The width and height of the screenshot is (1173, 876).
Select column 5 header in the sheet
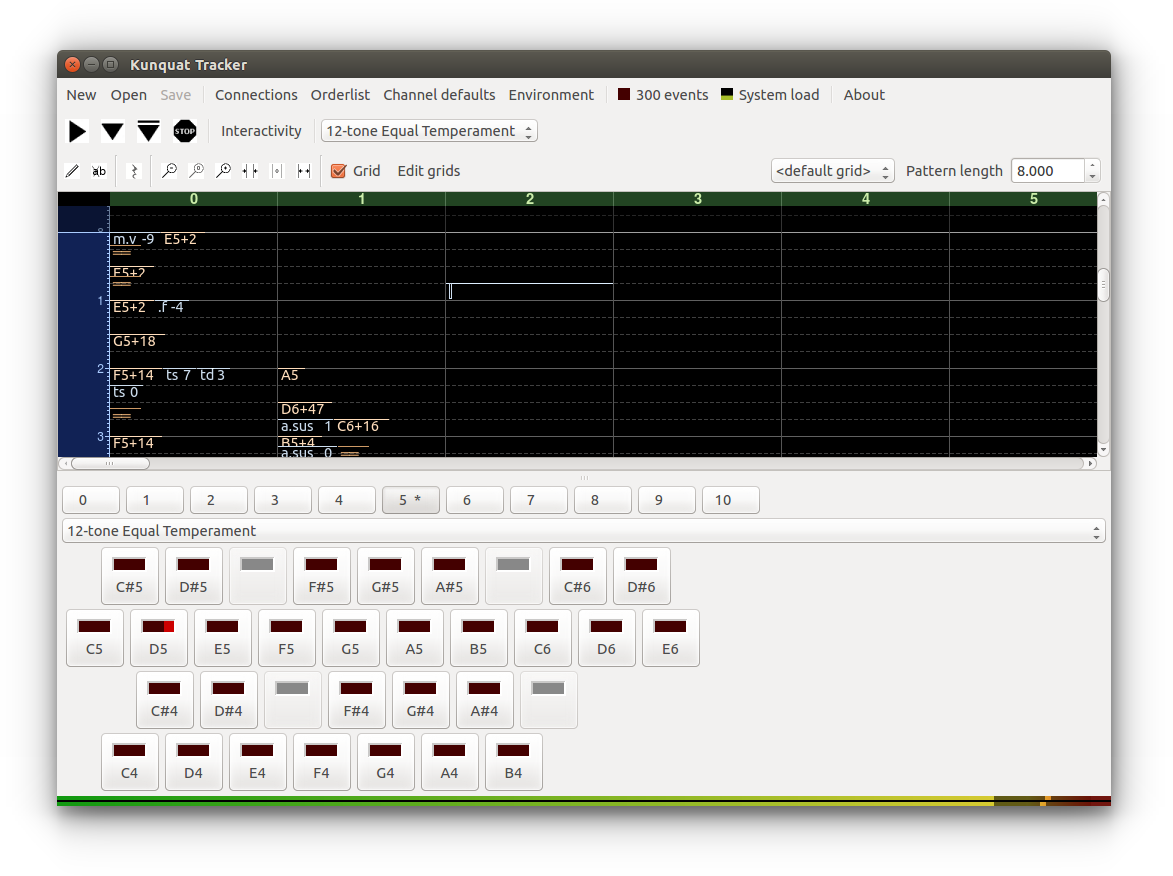pyautogui.click(x=1024, y=199)
